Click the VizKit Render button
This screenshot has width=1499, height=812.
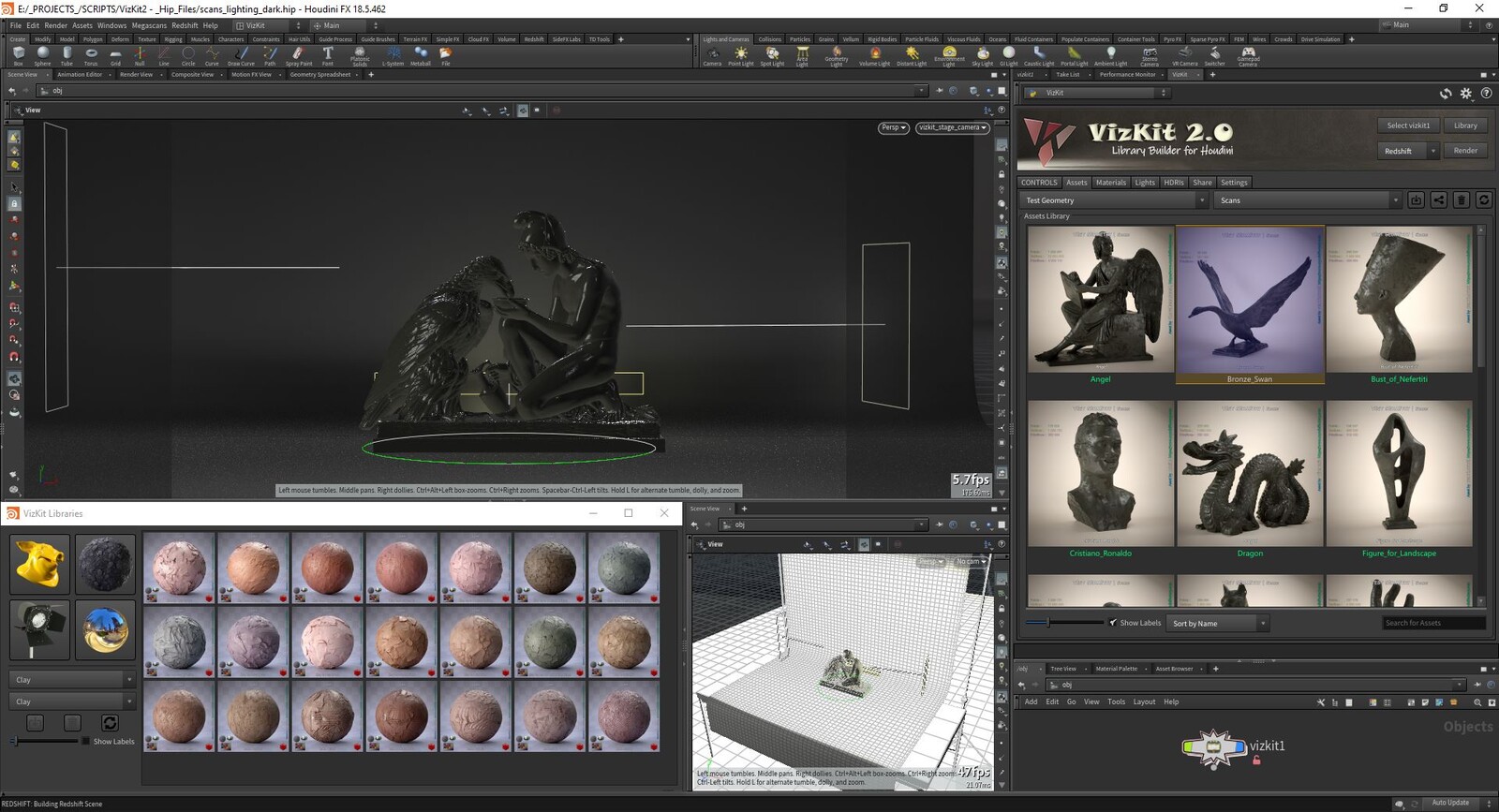click(x=1465, y=151)
